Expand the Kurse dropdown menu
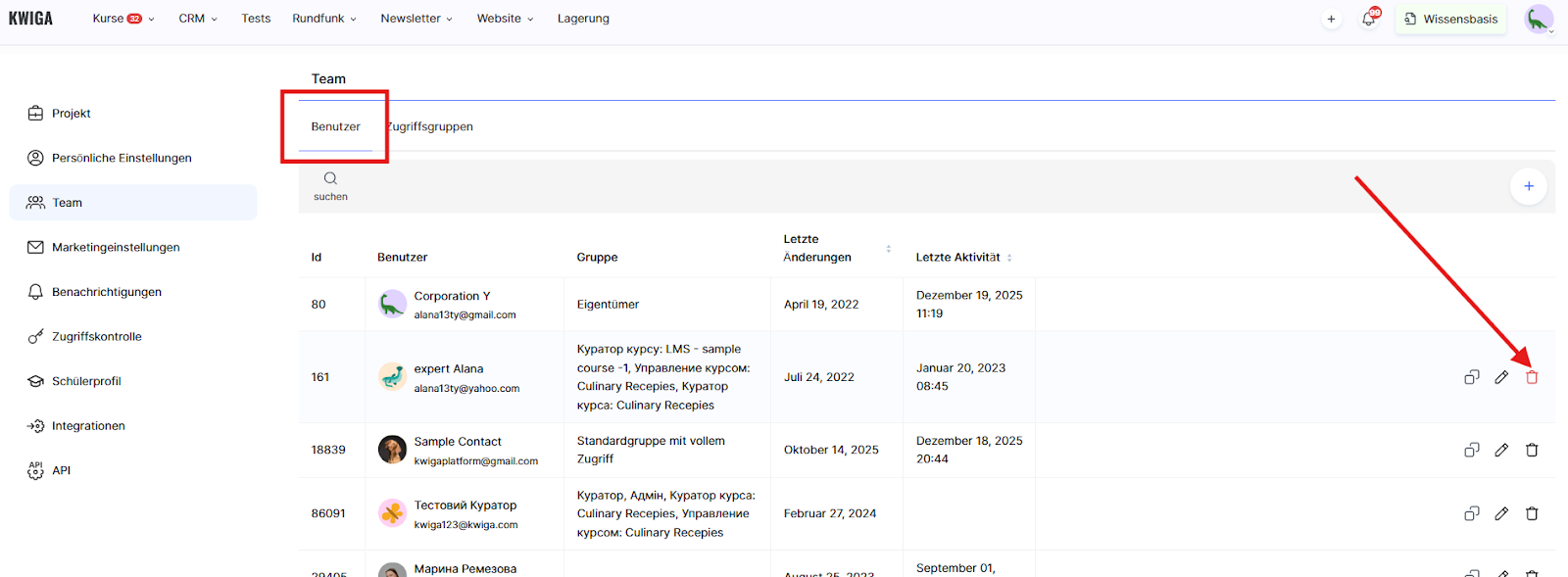 [123, 19]
